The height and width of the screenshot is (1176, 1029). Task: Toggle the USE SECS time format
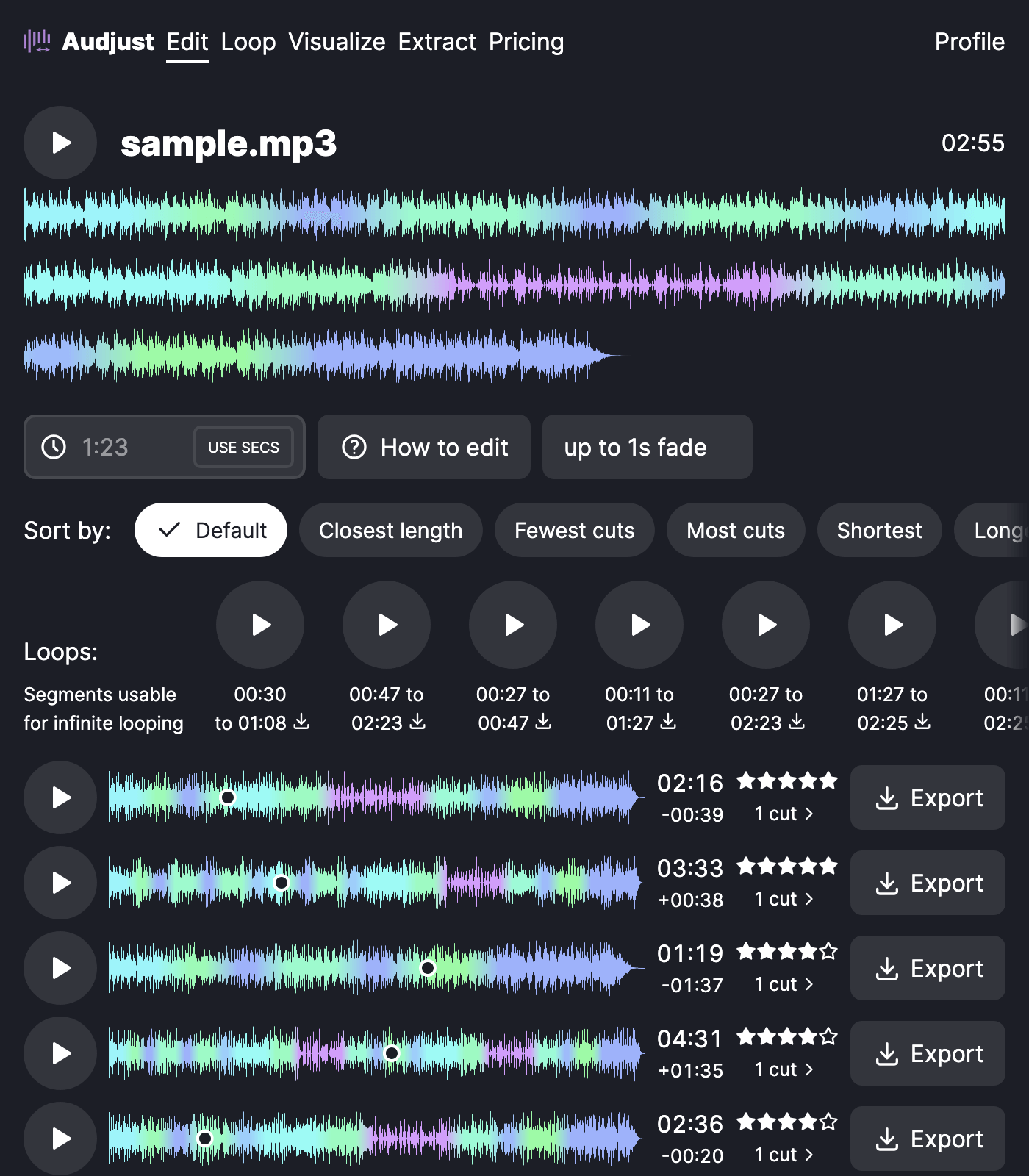[243, 447]
